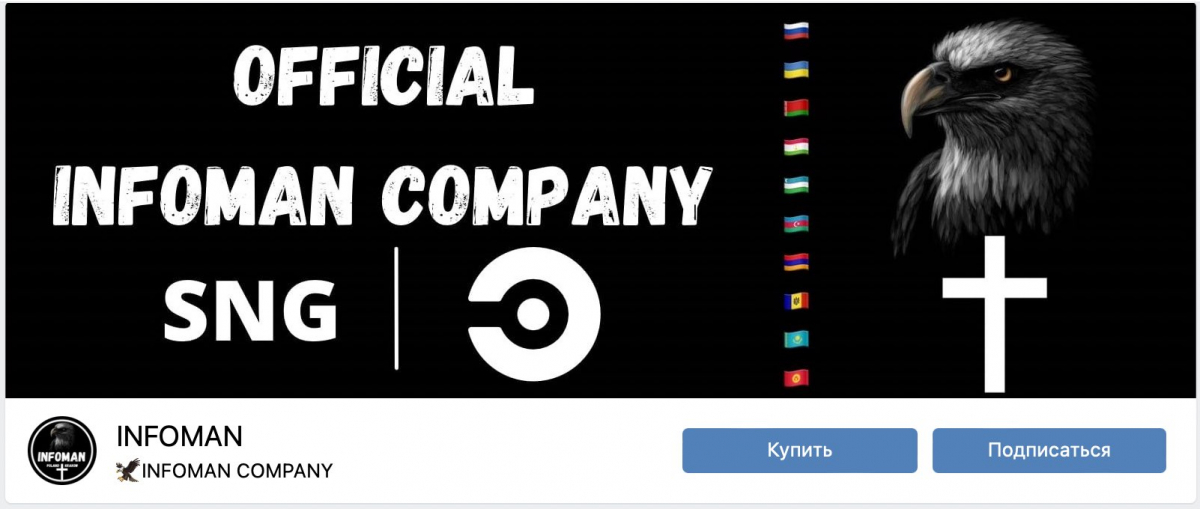Open the INFOMAN community avatar
Image resolution: width=1200 pixels, height=509 pixels.
[62, 451]
